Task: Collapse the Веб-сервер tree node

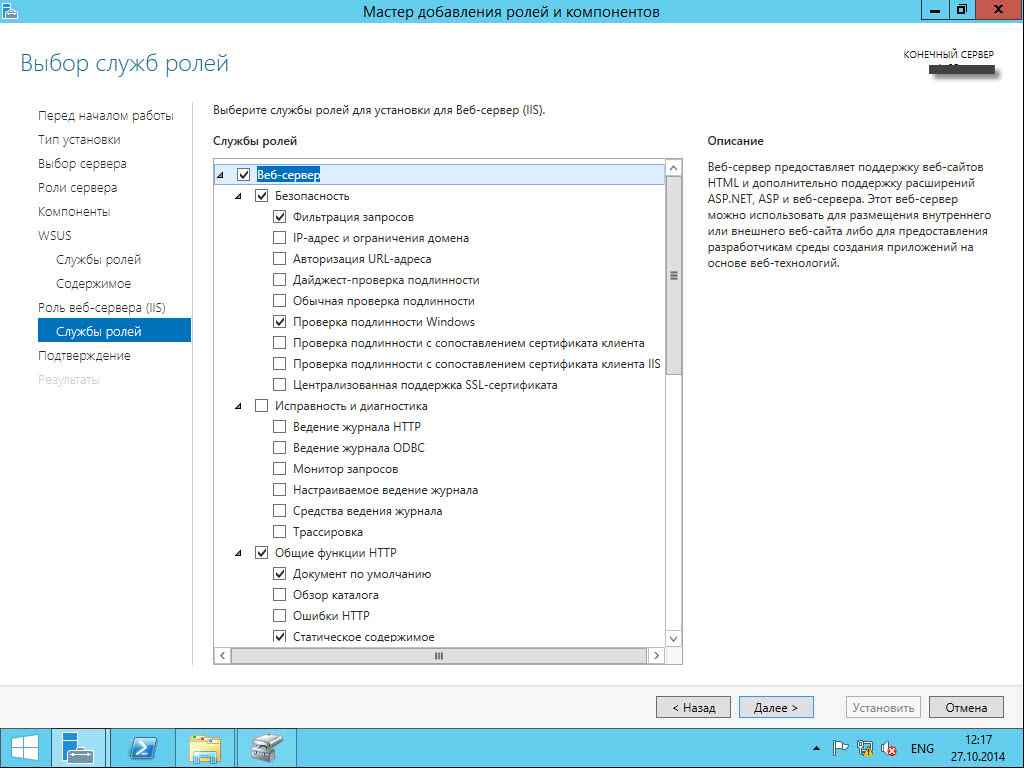Action: tap(221, 175)
